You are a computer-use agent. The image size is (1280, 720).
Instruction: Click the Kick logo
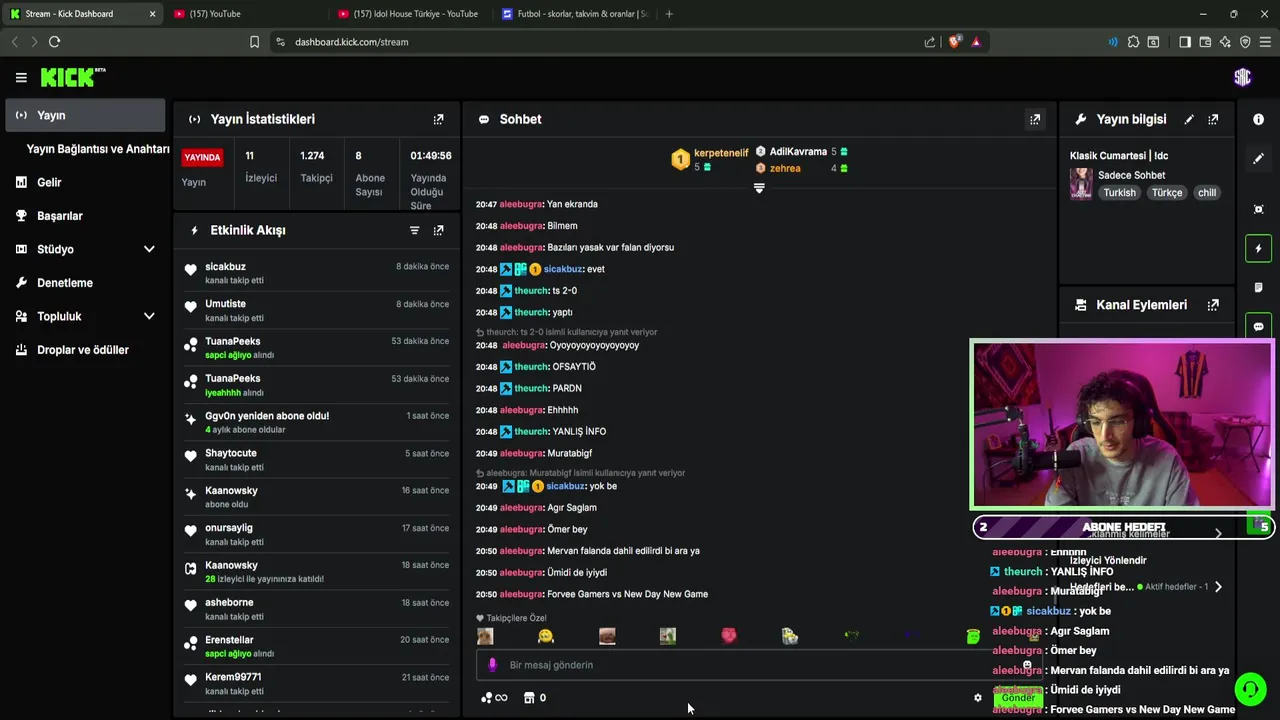[x=72, y=77]
